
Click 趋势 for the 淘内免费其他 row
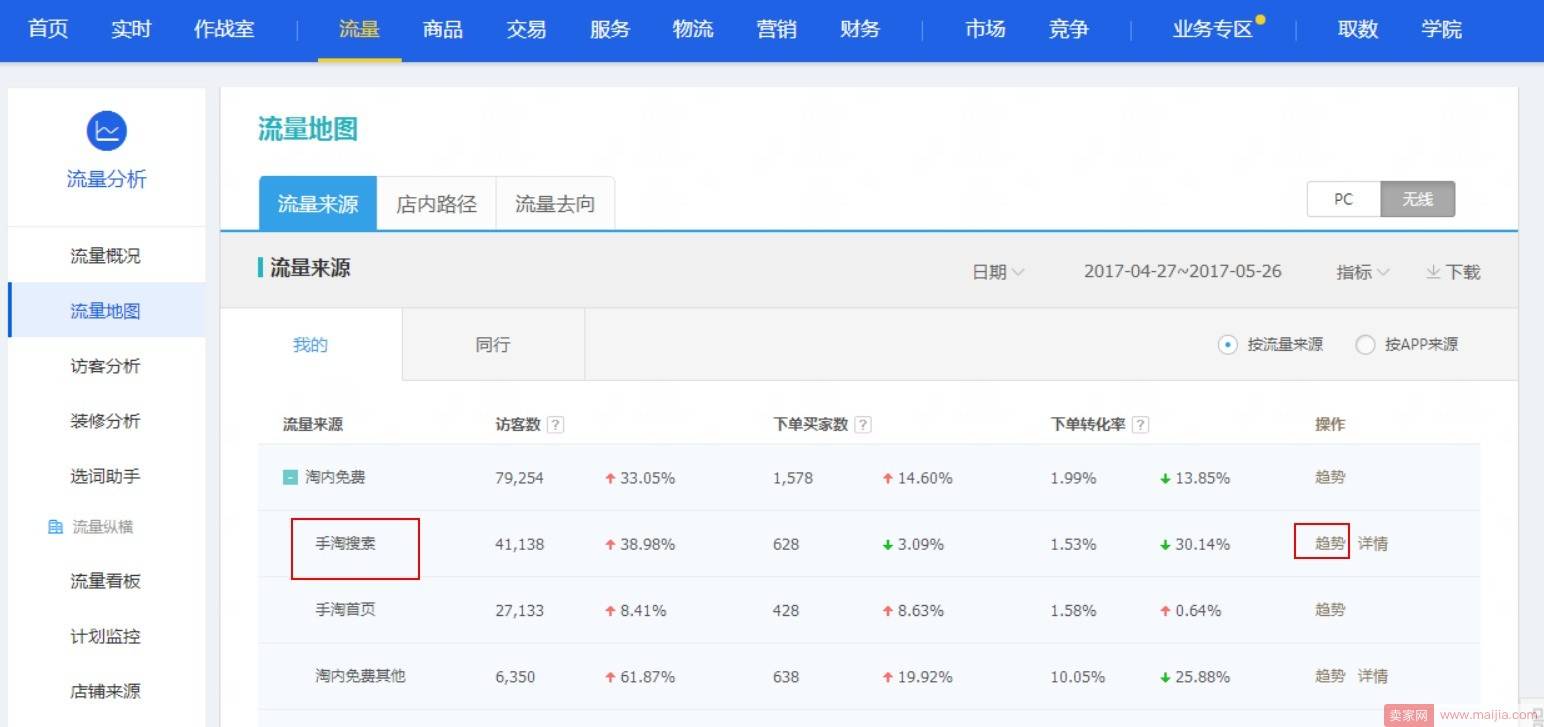pos(1330,676)
